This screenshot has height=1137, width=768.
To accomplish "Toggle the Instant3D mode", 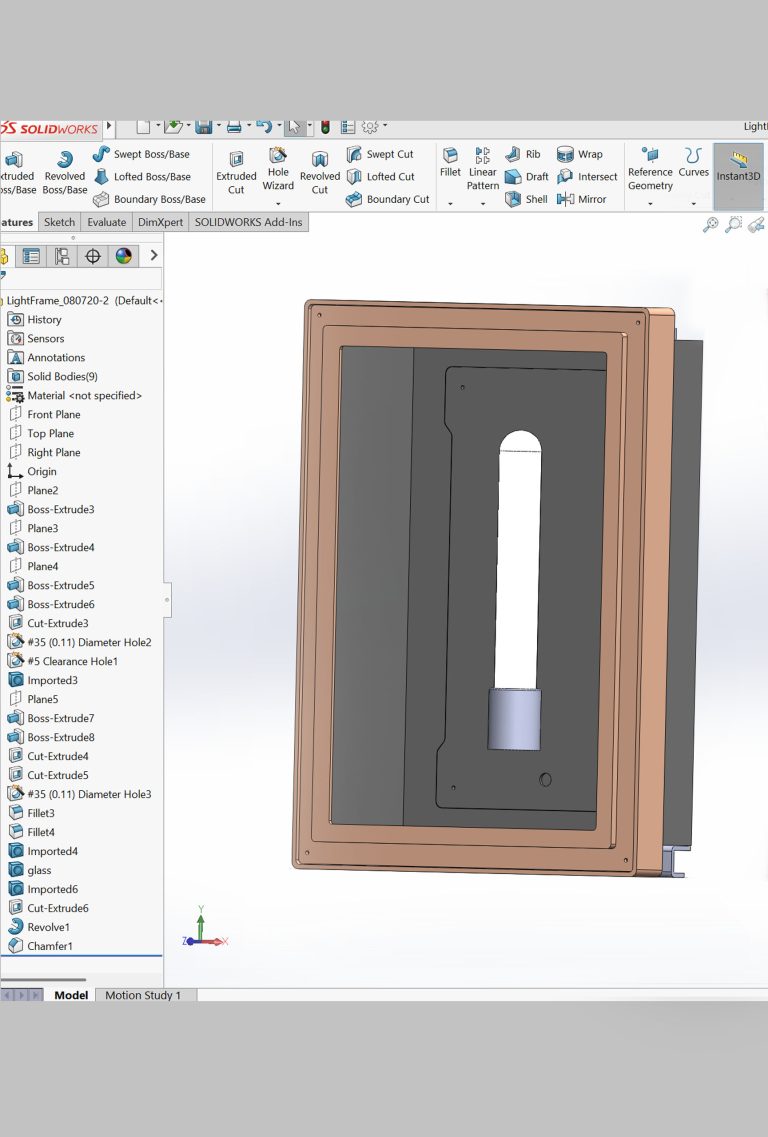I will tap(738, 166).
